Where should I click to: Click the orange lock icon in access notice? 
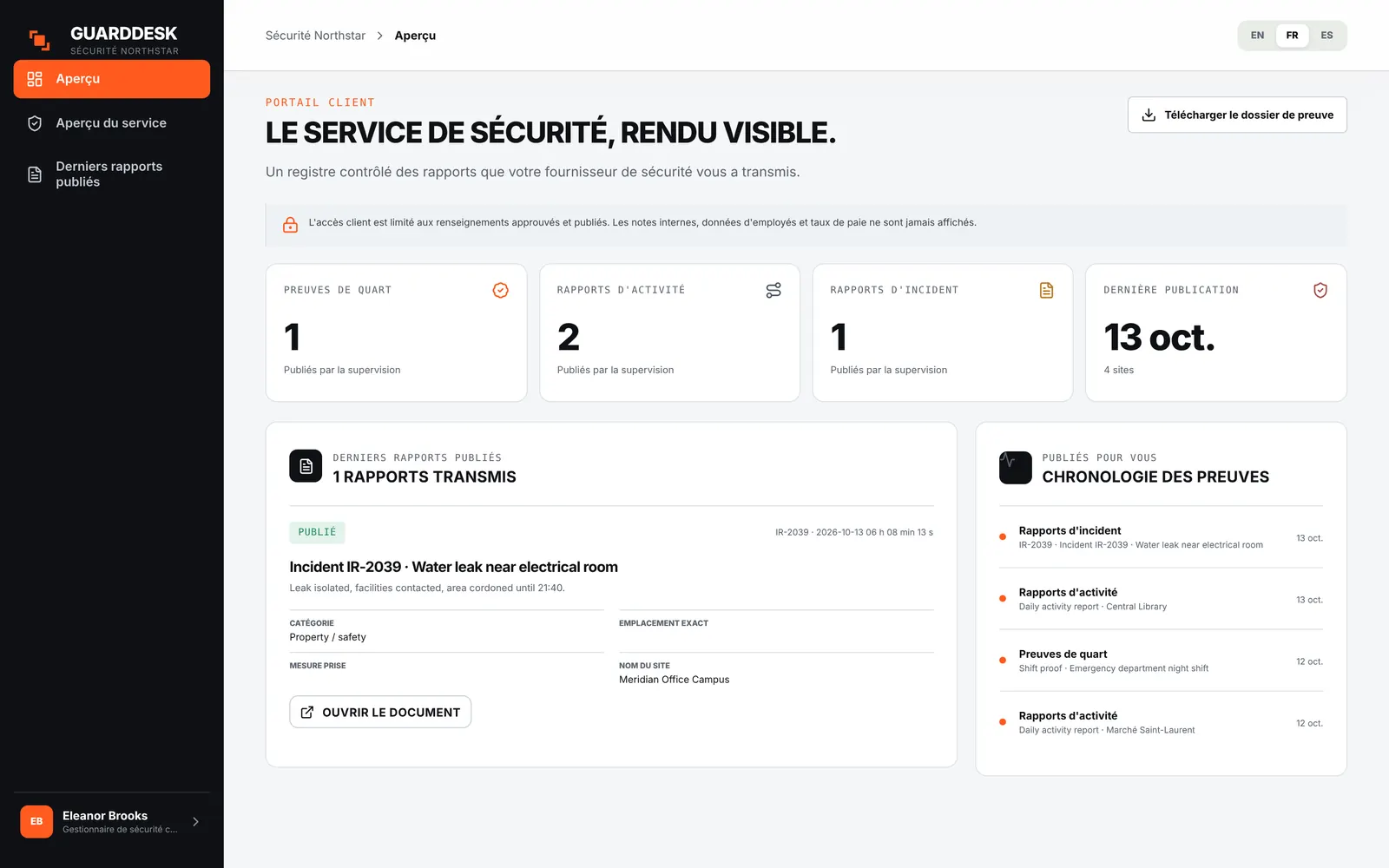(x=290, y=225)
